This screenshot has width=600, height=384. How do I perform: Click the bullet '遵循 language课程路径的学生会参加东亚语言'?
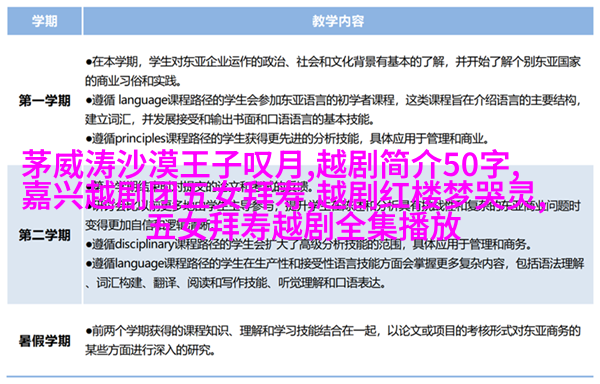click(333, 101)
